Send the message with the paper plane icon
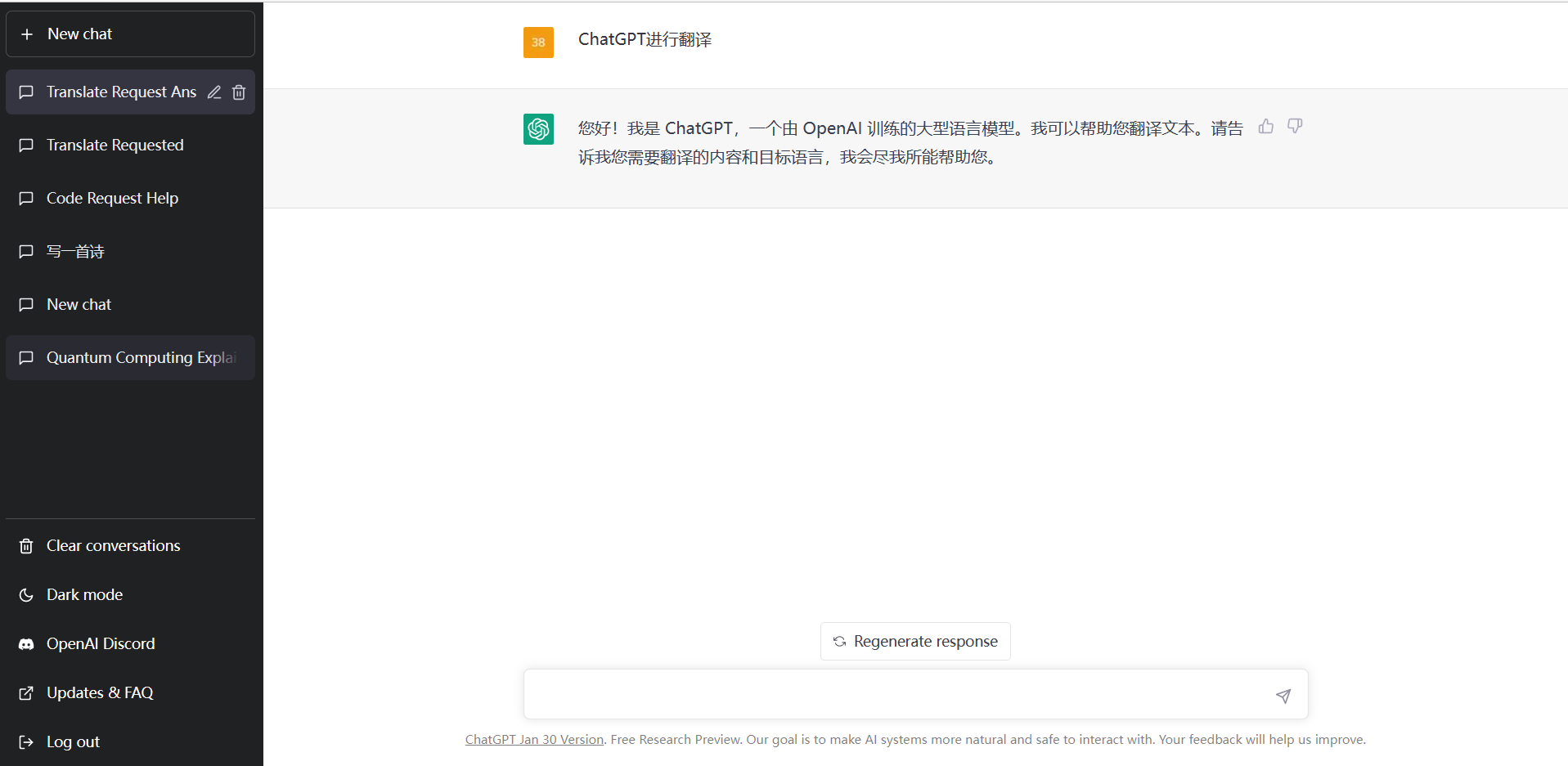This screenshot has width=1568, height=766. pyautogui.click(x=1283, y=696)
